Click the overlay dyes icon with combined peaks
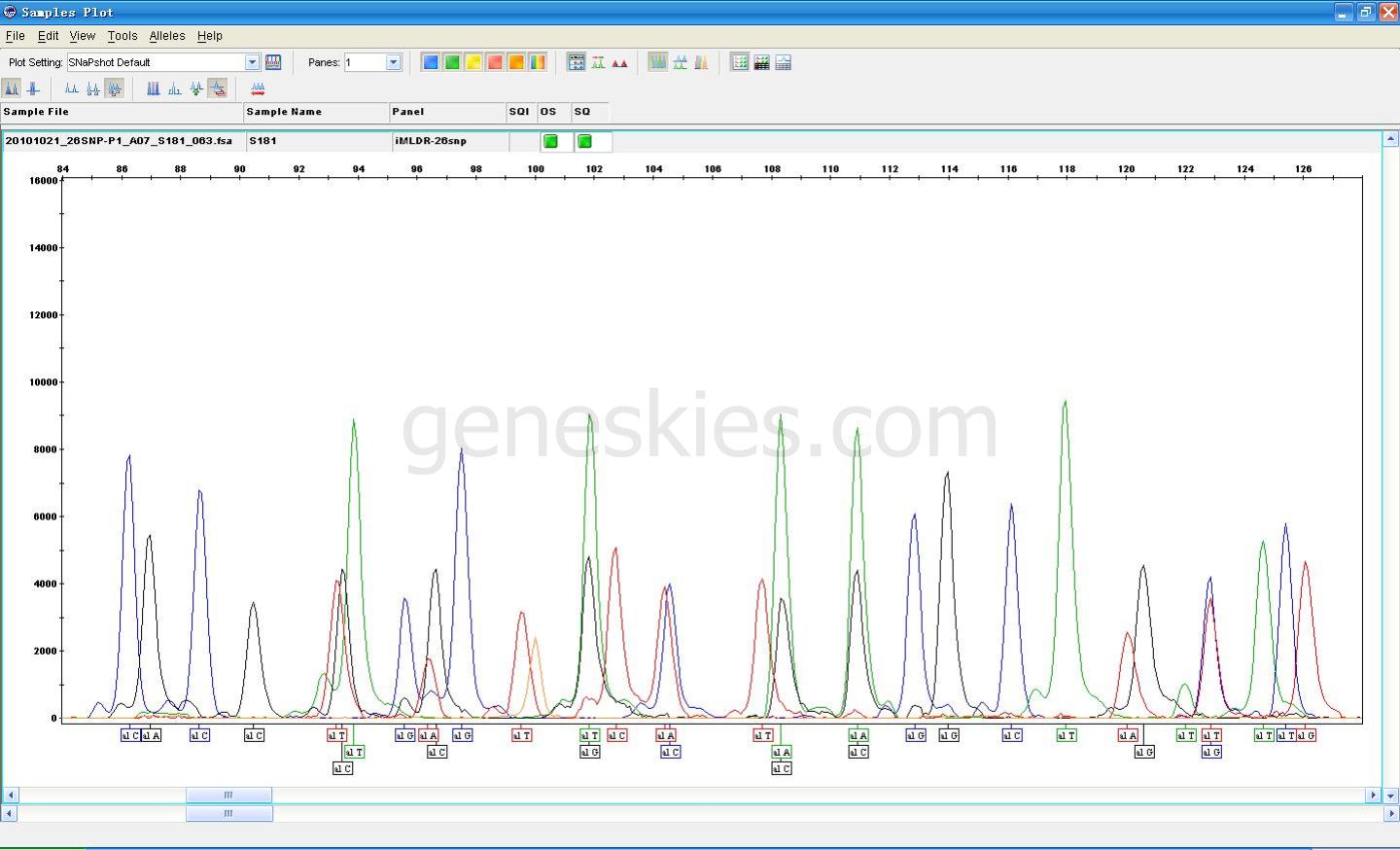 click(701, 62)
